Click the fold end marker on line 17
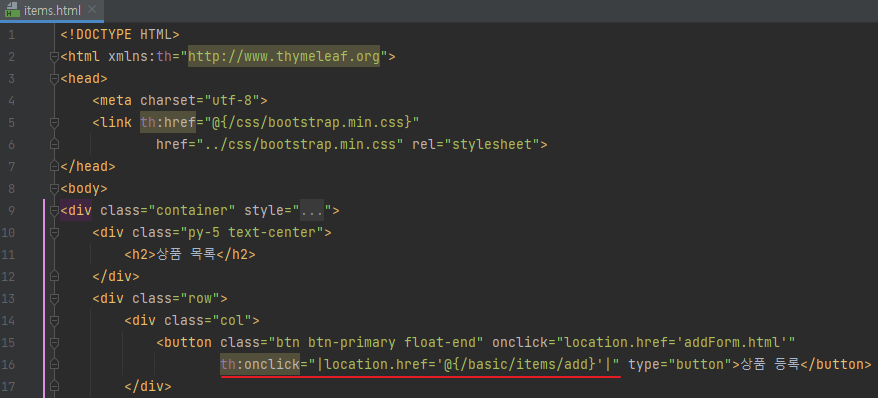 [54, 386]
